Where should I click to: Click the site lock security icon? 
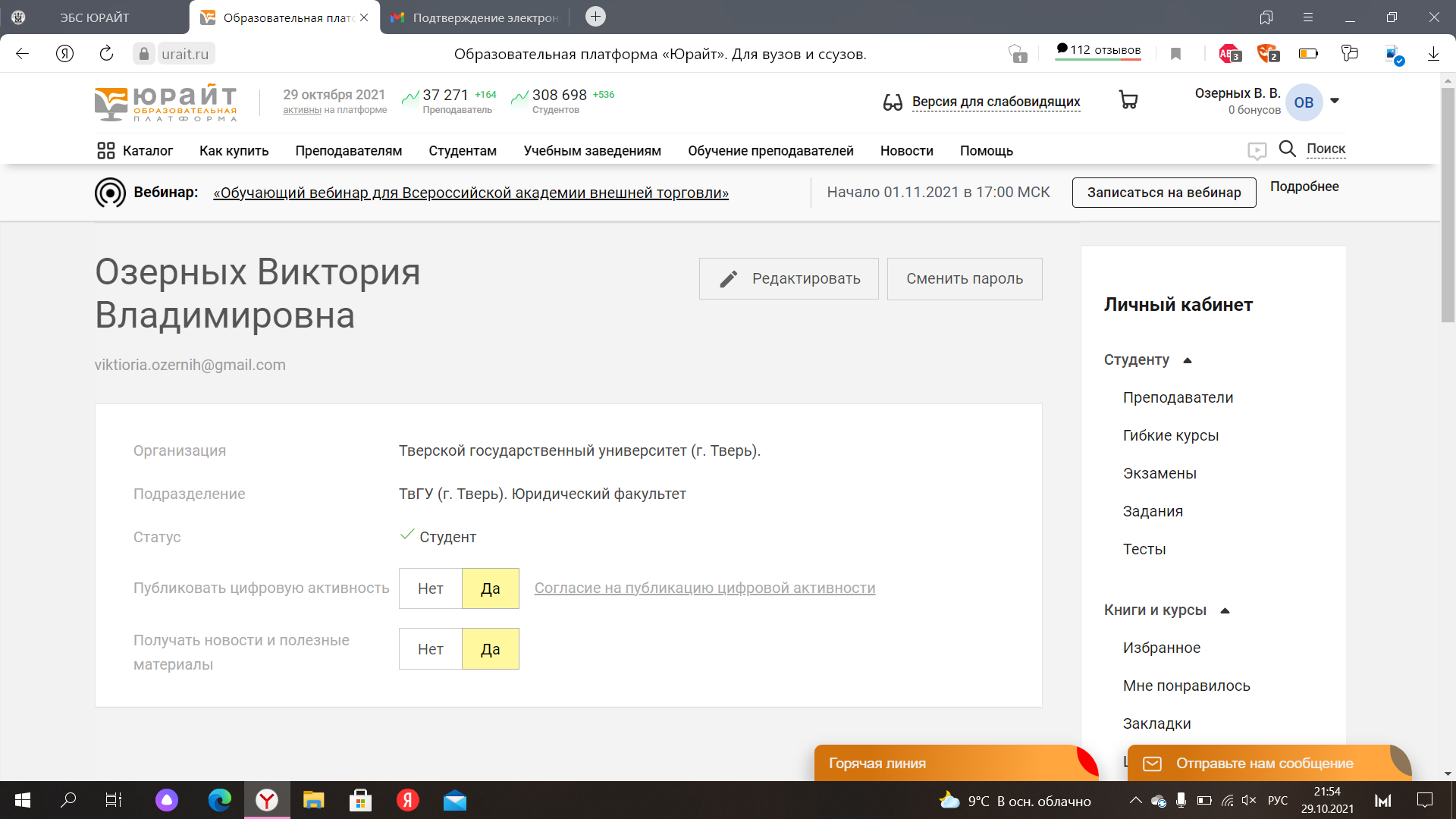[144, 54]
